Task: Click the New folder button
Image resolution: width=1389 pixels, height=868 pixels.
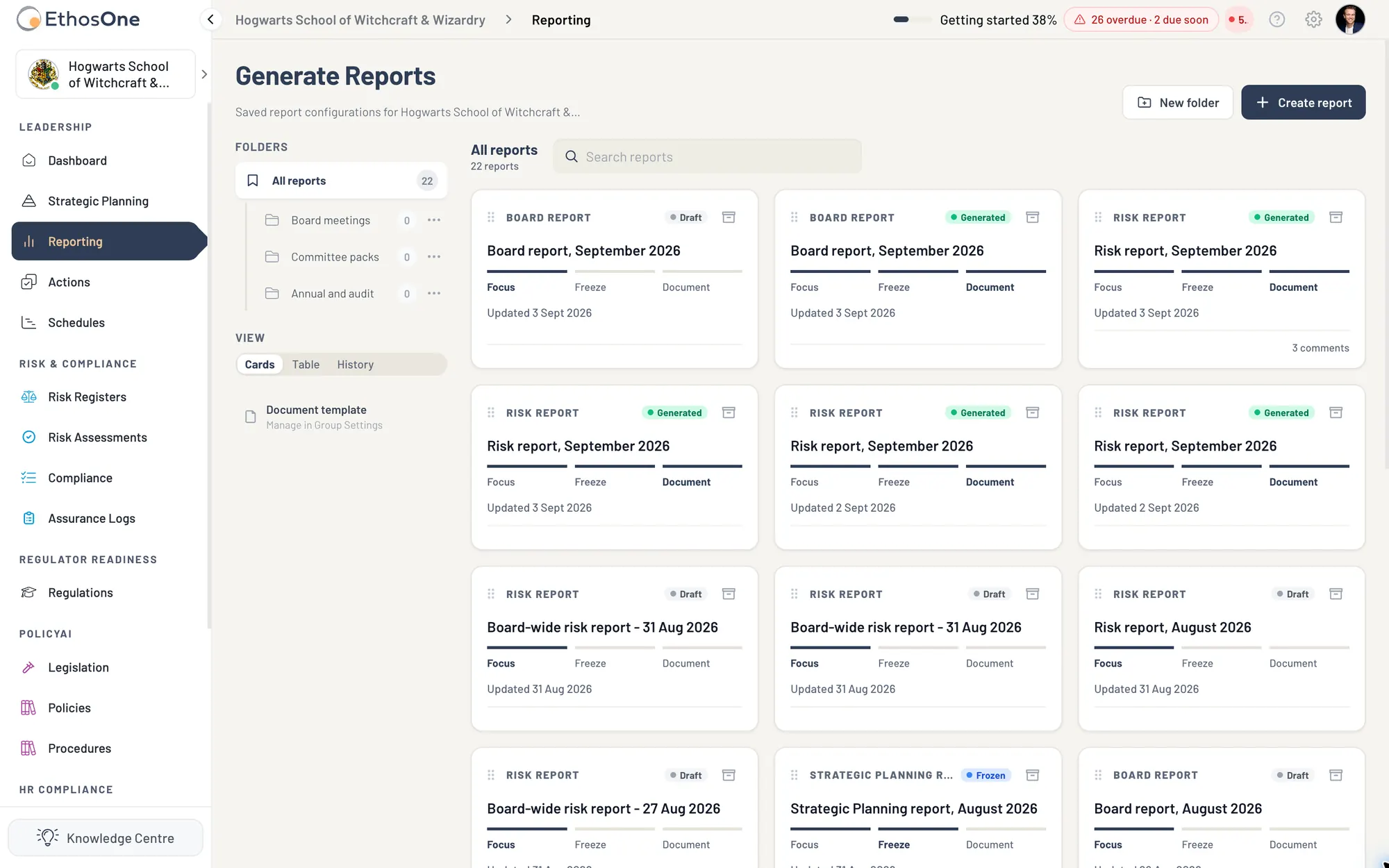Action: [x=1178, y=102]
